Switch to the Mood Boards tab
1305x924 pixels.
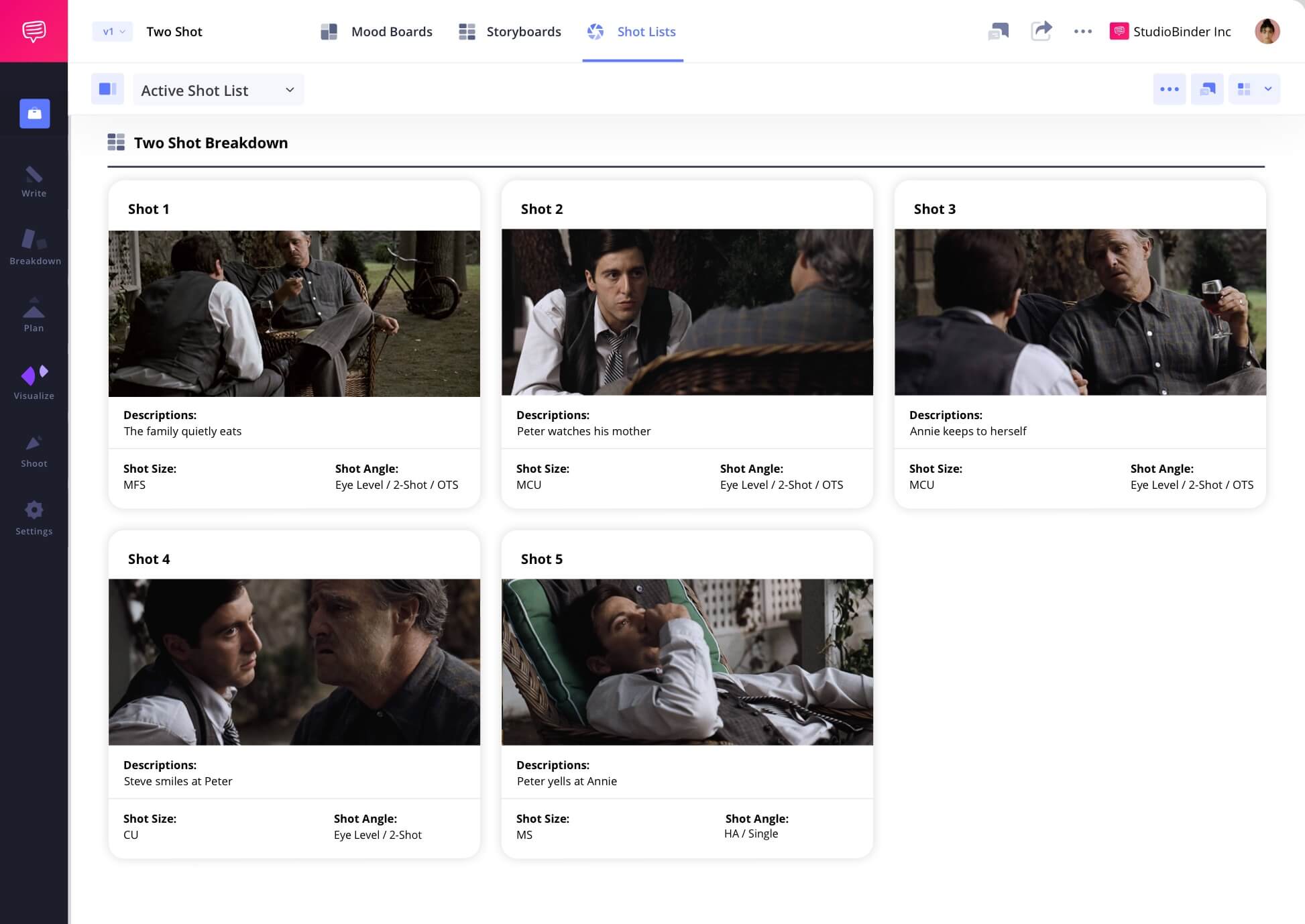click(x=378, y=32)
